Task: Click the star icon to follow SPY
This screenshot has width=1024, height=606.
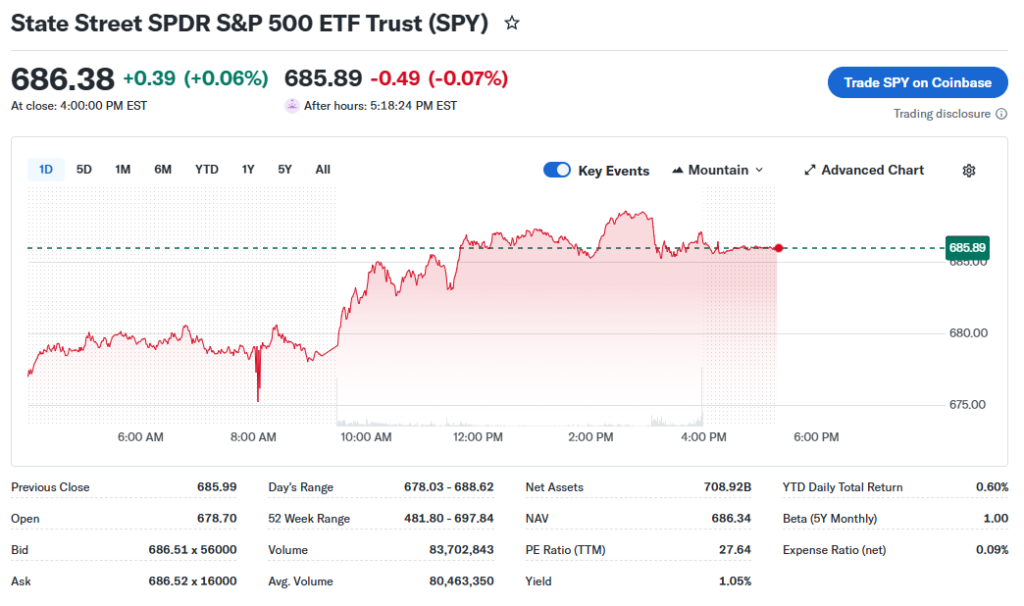Action: tap(512, 23)
